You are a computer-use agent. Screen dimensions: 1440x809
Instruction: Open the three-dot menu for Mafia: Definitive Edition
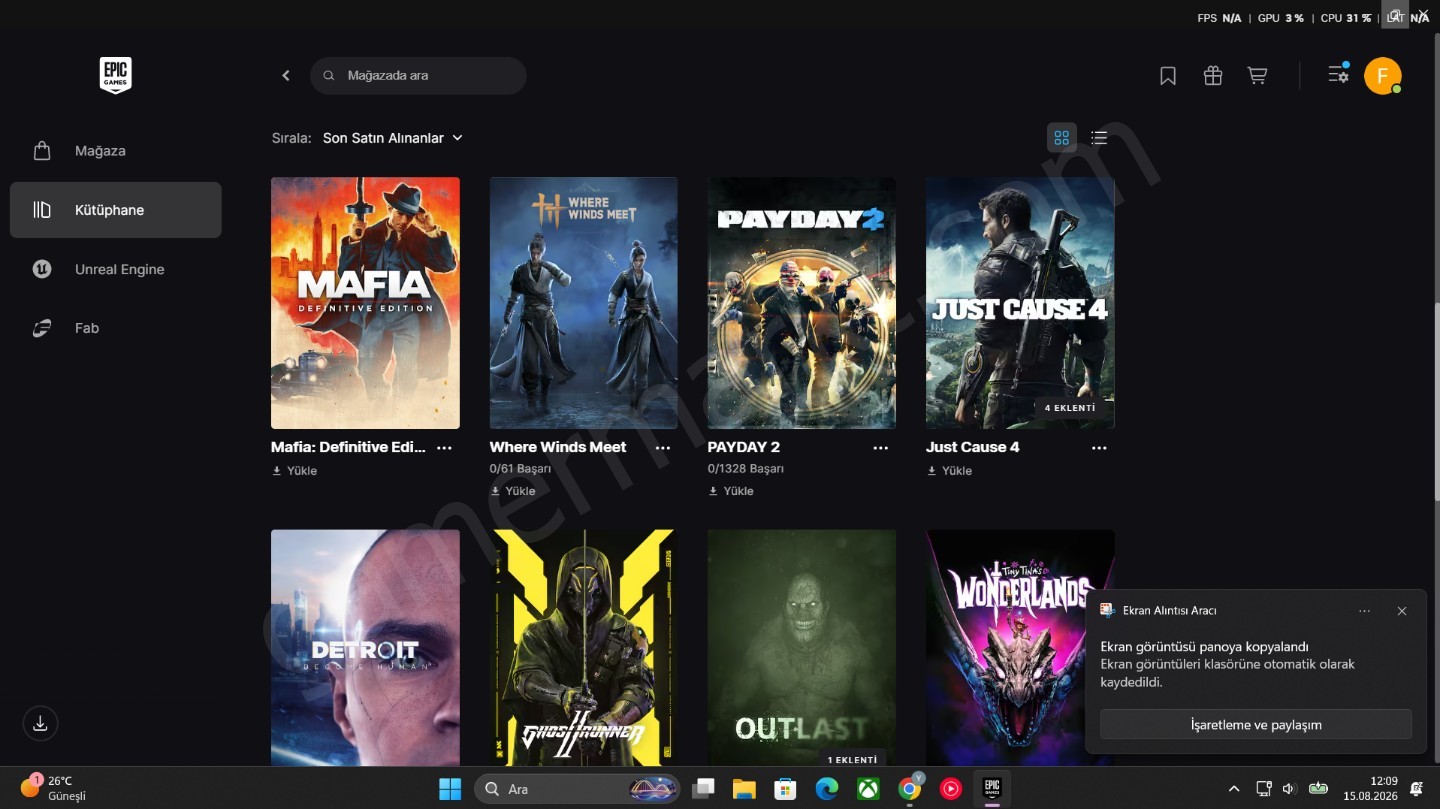(445, 448)
